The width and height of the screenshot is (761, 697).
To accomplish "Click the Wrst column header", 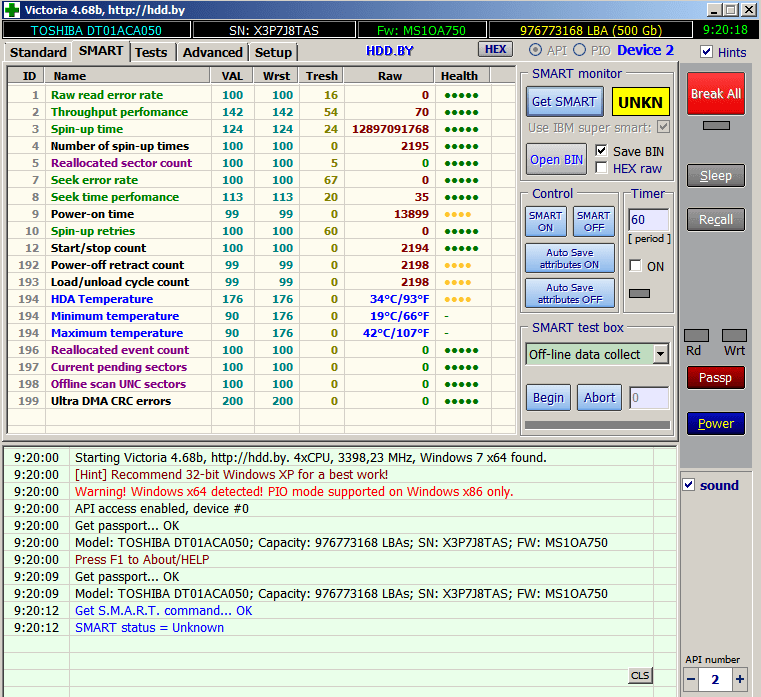I will [276, 76].
